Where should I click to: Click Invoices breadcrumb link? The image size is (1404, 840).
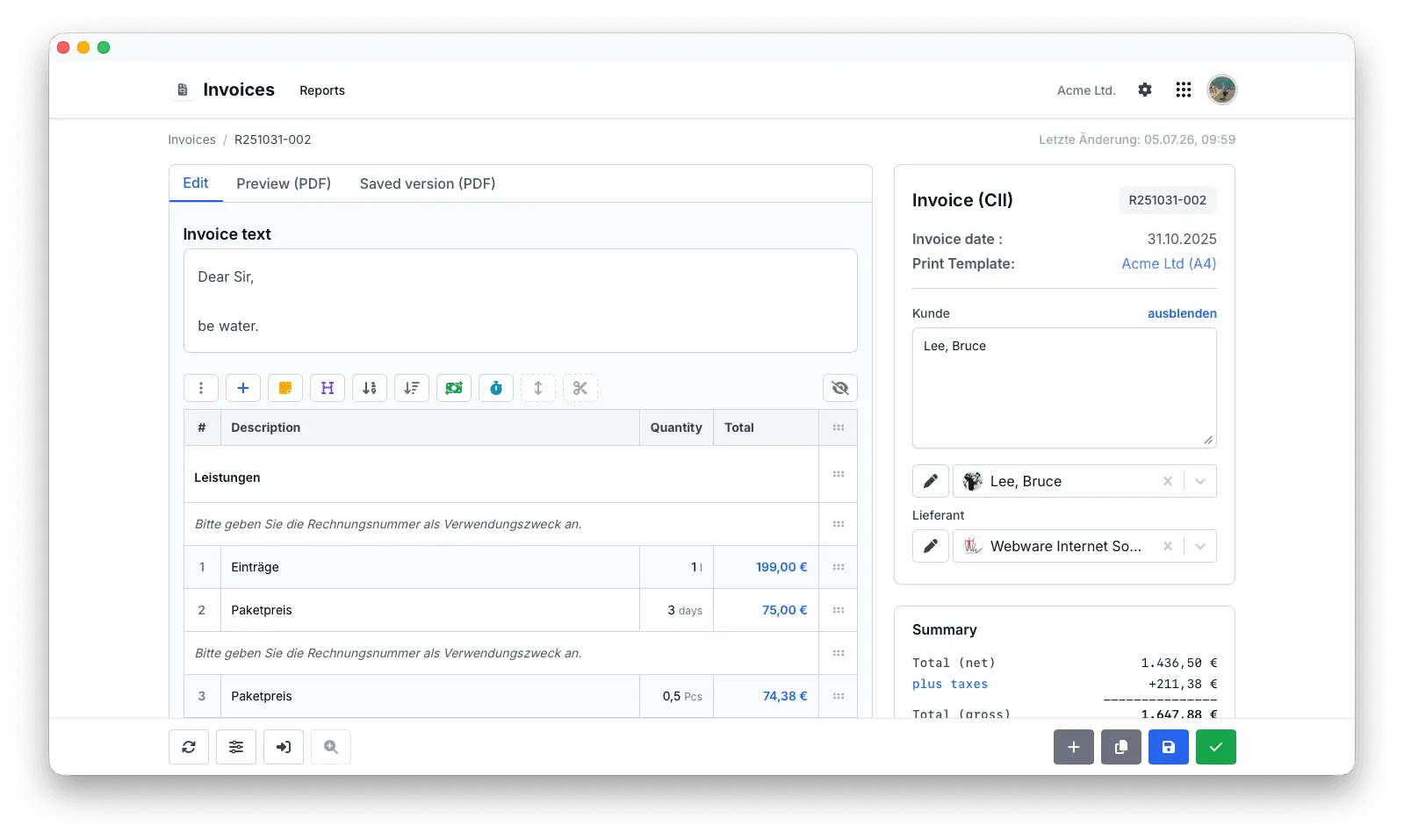[x=191, y=140]
